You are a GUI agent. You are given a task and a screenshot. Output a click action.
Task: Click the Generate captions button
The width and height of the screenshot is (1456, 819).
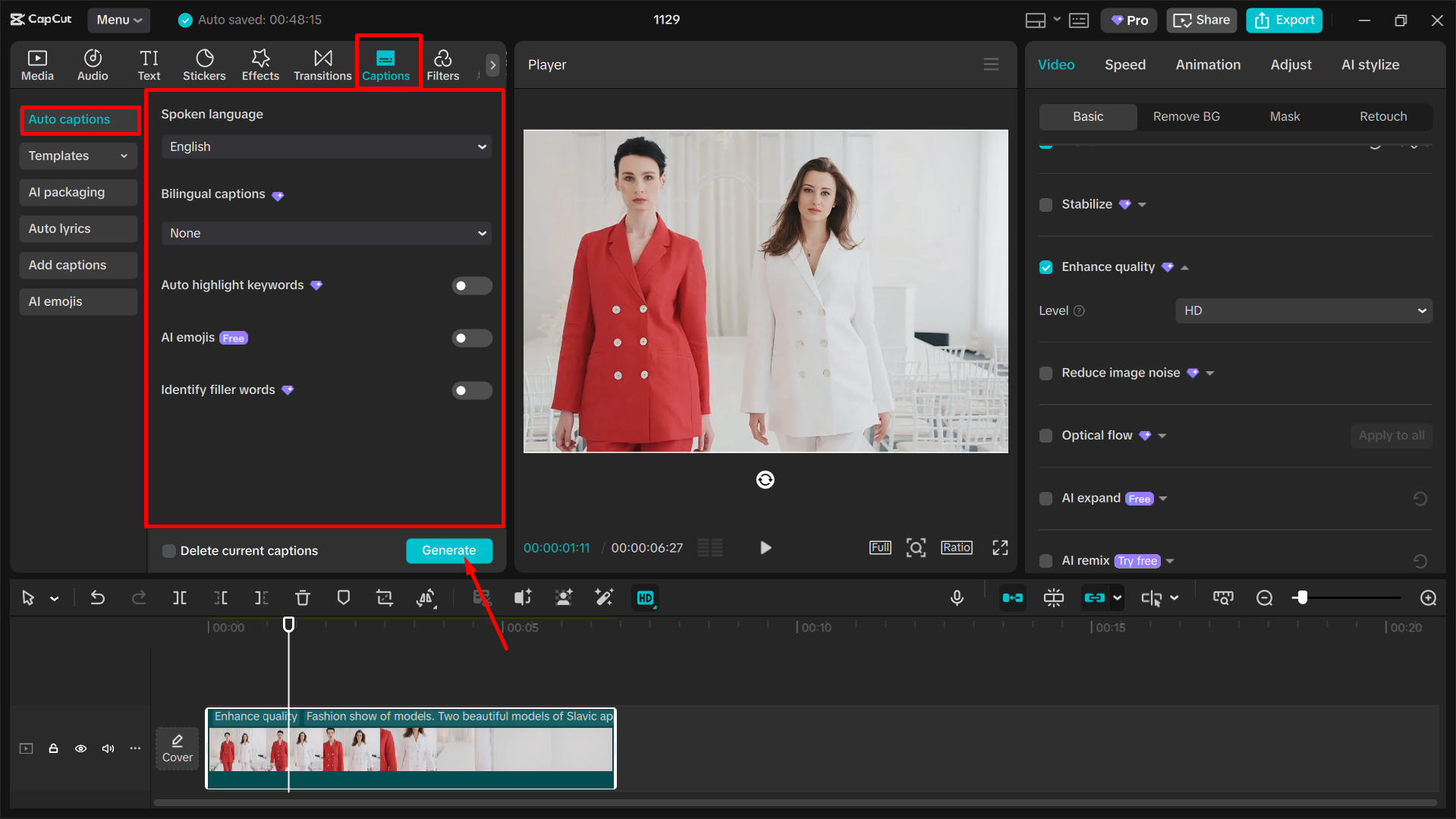click(448, 550)
